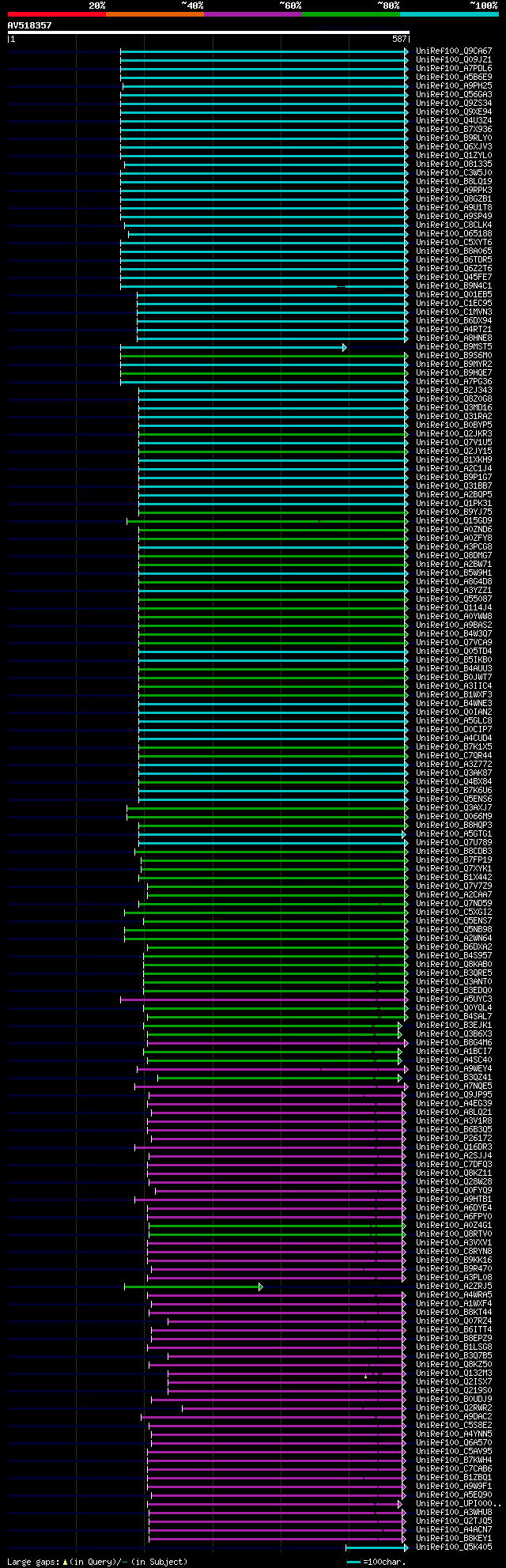The height and width of the screenshot is (1568, 506).
Task: Select label UniRef100_Q0FYQ9
Action: point(454,1190)
